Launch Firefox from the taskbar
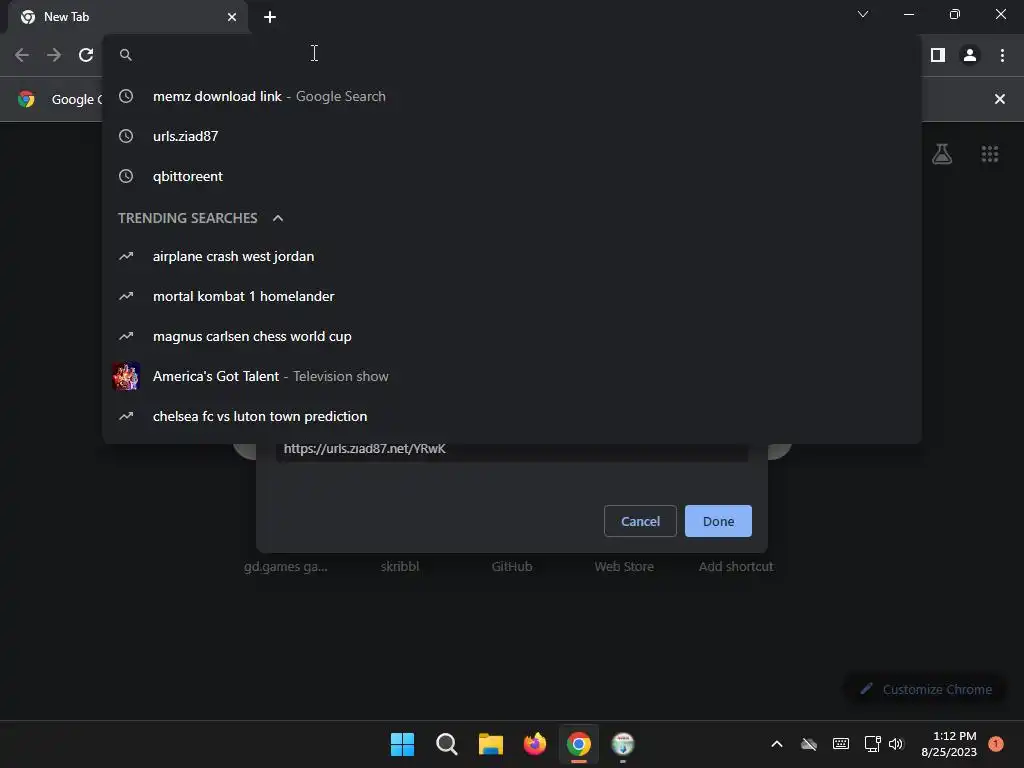The width and height of the screenshot is (1024, 768). click(x=535, y=744)
